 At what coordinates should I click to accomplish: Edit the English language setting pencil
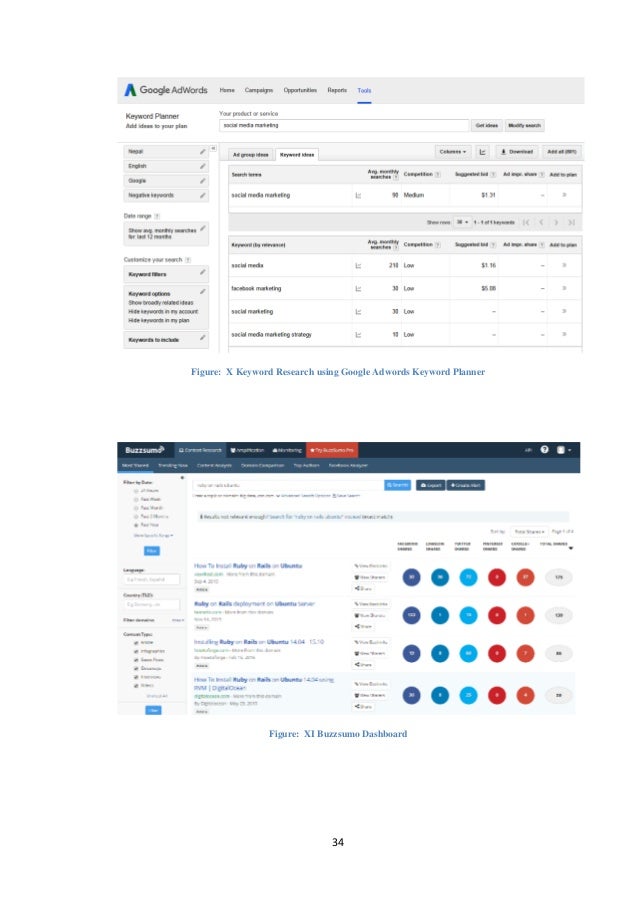[203, 166]
